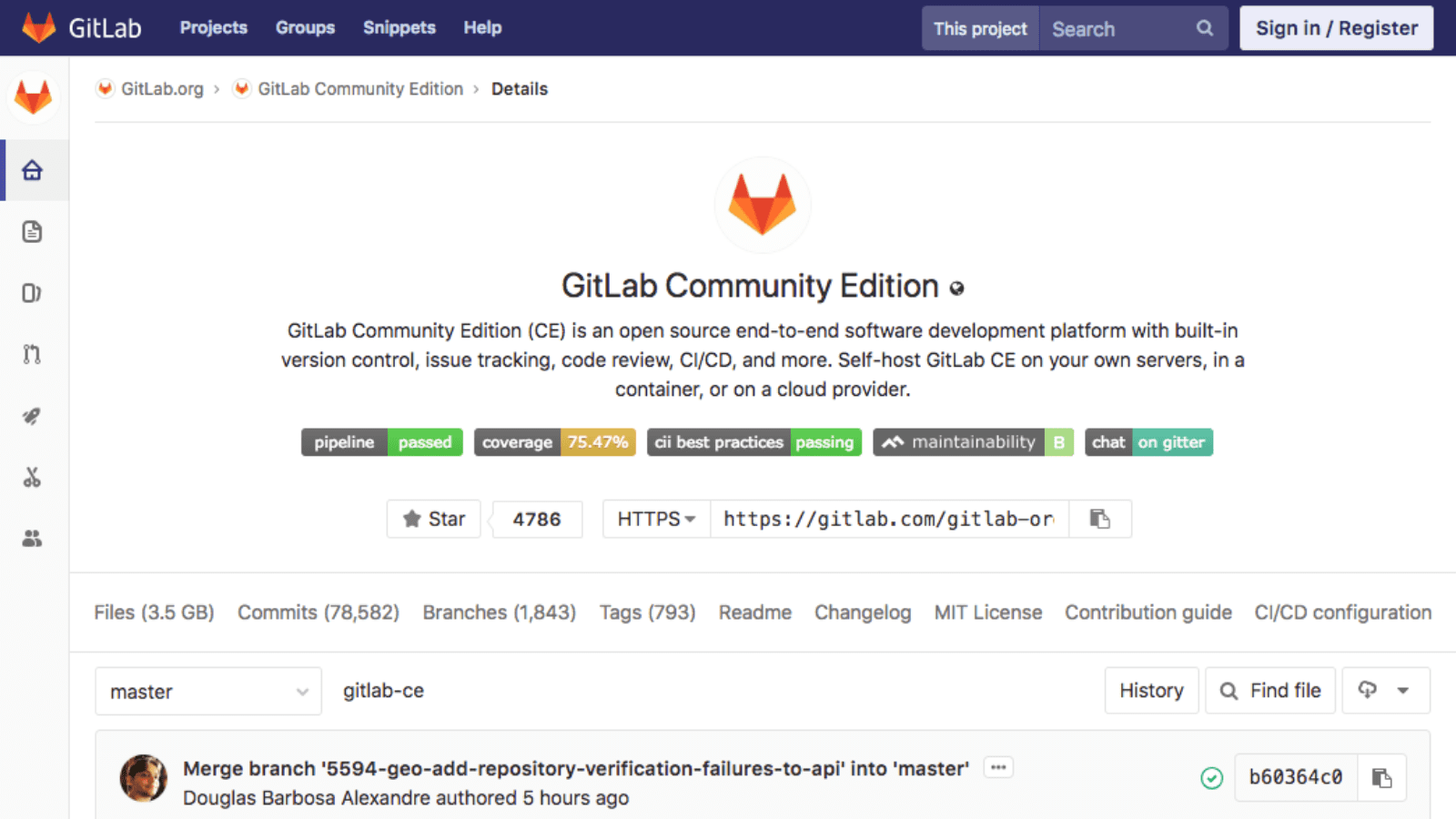Open Groups in the top menu

click(x=305, y=27)
